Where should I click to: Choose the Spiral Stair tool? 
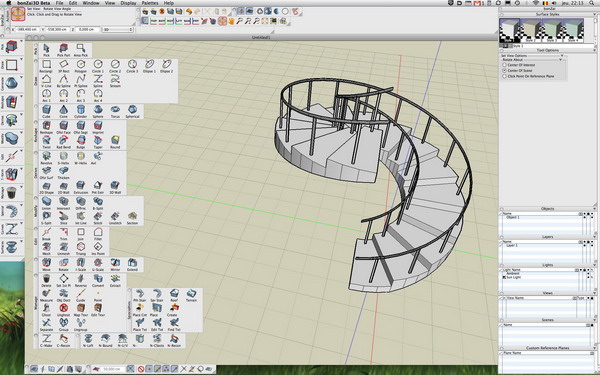pyautogui.click(x=157, y=295)
